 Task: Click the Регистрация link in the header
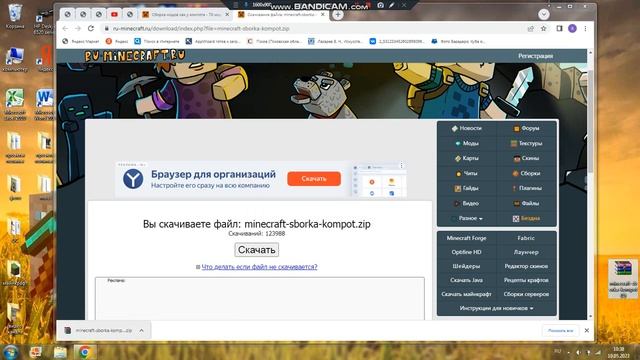pyautogui.click(x=536, y=56)
